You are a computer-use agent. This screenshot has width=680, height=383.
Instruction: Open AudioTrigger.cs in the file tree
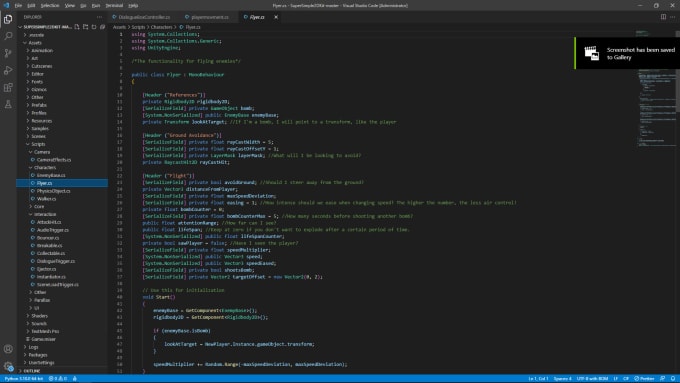click(x=52, y=230)
